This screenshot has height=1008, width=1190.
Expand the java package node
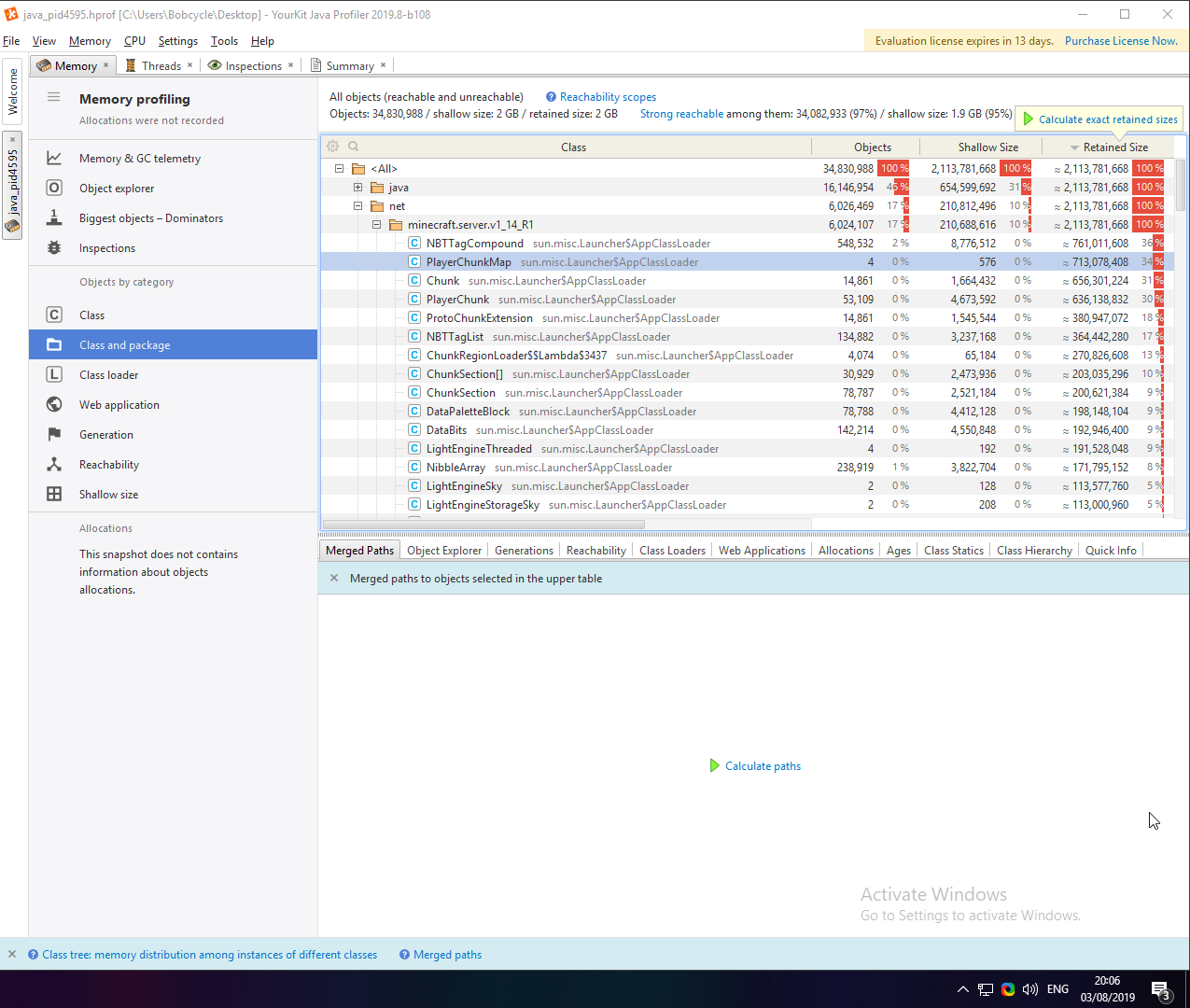coord(358,187)
